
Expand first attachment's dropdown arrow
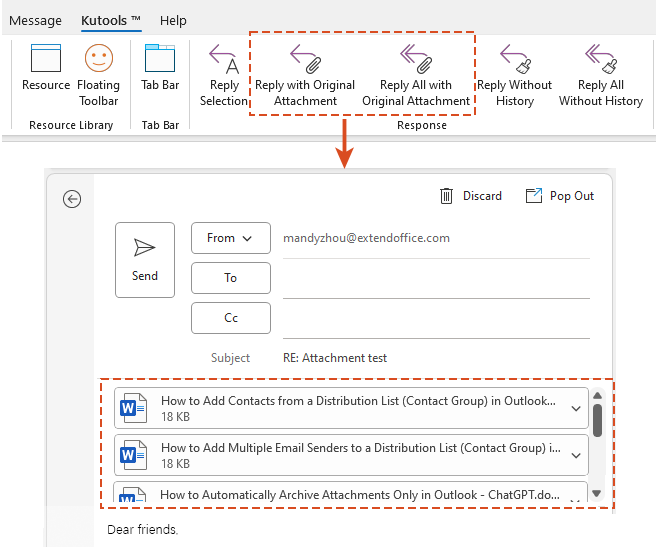[x=575, y=408]
